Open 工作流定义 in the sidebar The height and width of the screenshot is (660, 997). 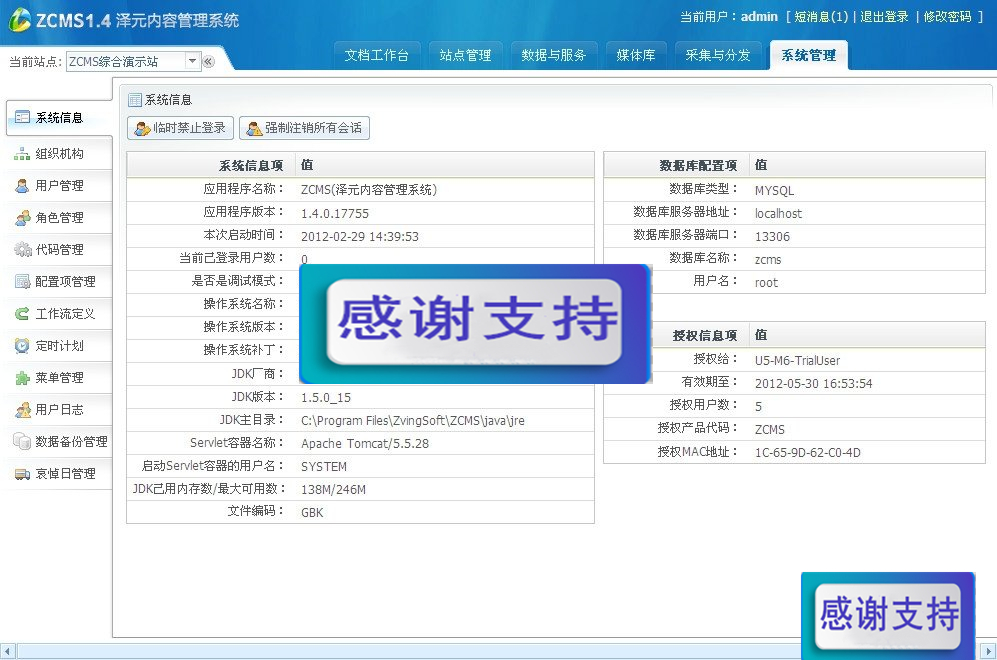[x=59, y=313]
